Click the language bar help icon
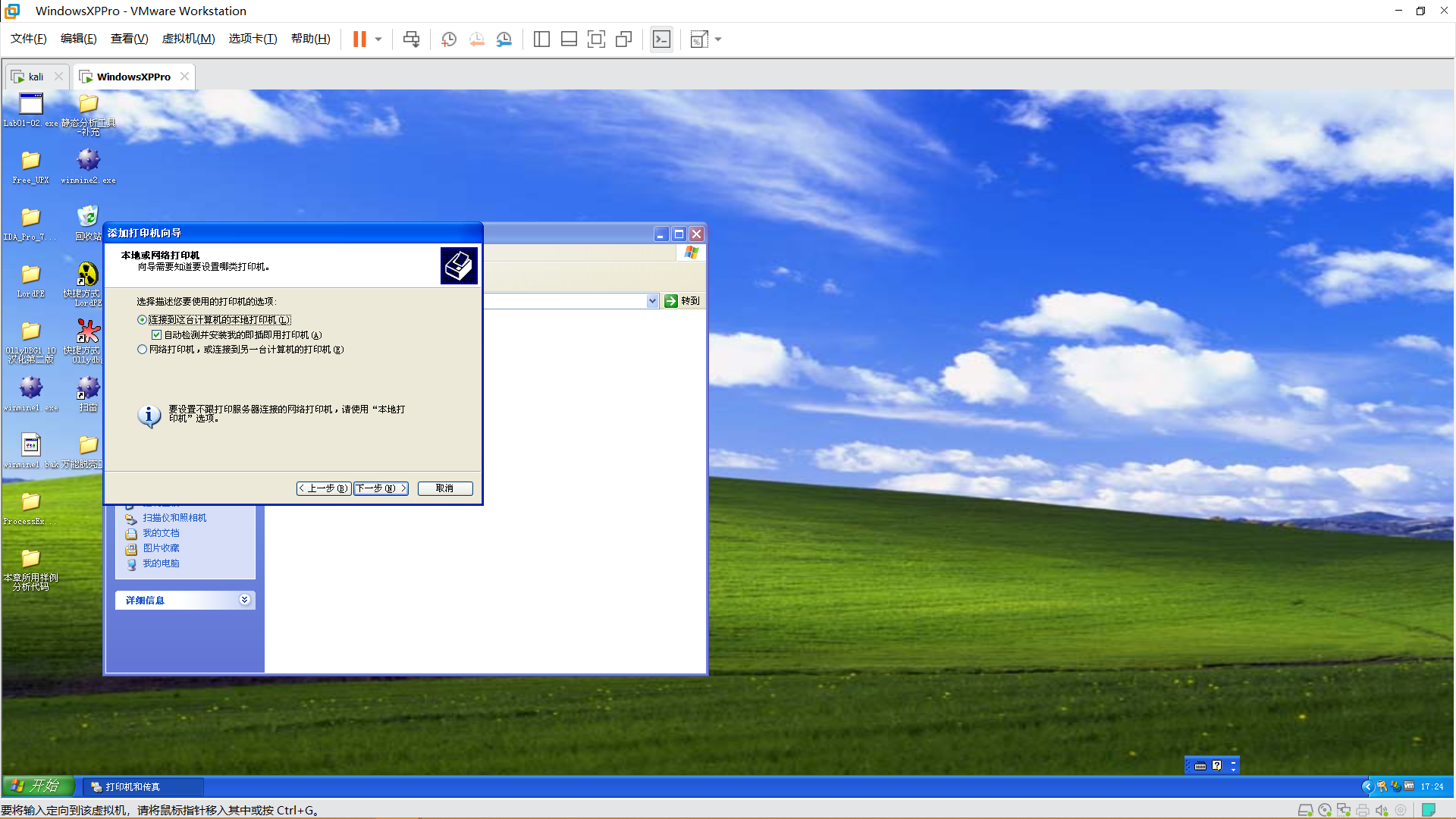Image resolution: width=1456 pixels, height=819 pixels. [1217, 766]
